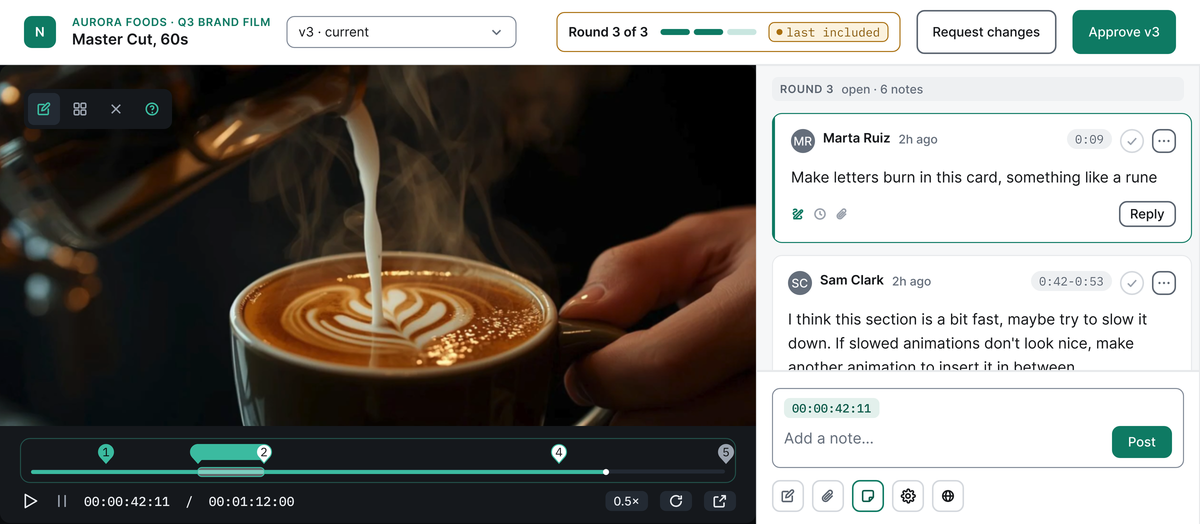This screenshot has width=1200, height=524.
Task: Reply to Marta Ruiz's note
Action: (x=1147, y=214)
